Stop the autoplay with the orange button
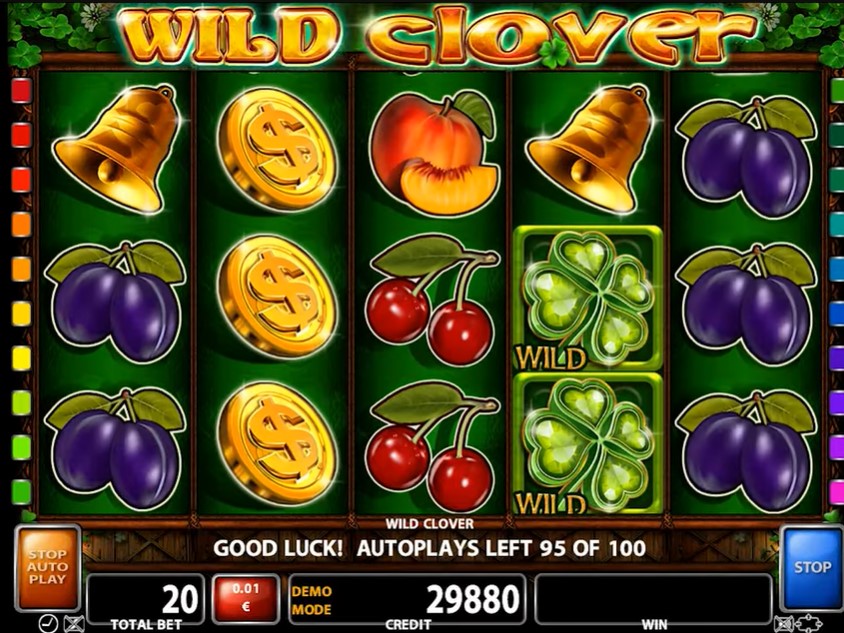Screen dimensions: 844x633 48,567
